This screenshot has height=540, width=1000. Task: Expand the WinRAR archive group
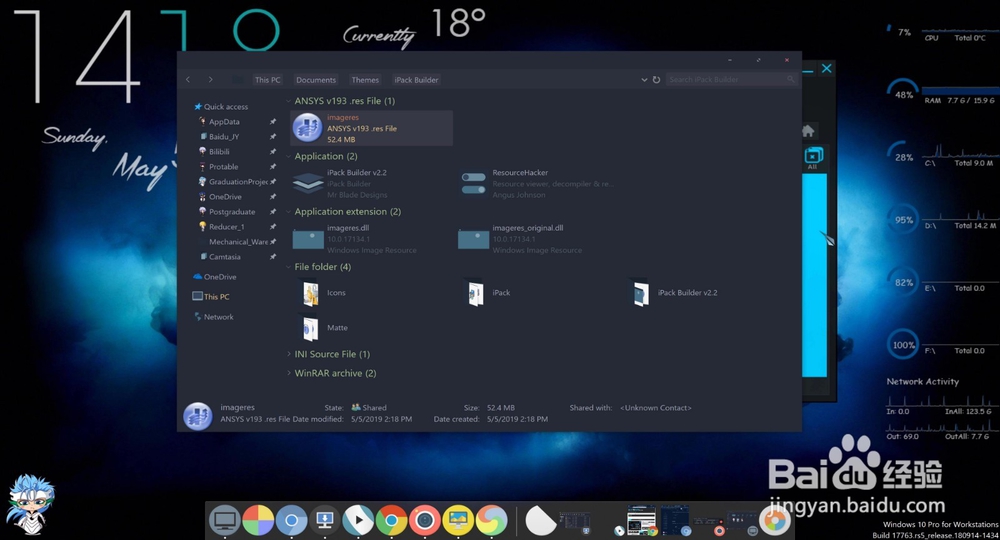click(288, 373)
